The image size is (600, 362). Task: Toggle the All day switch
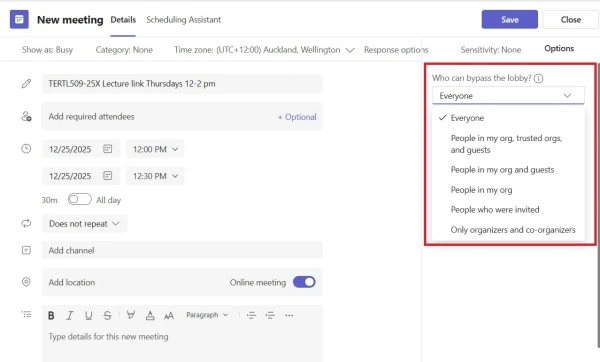[x=80, y=199]
